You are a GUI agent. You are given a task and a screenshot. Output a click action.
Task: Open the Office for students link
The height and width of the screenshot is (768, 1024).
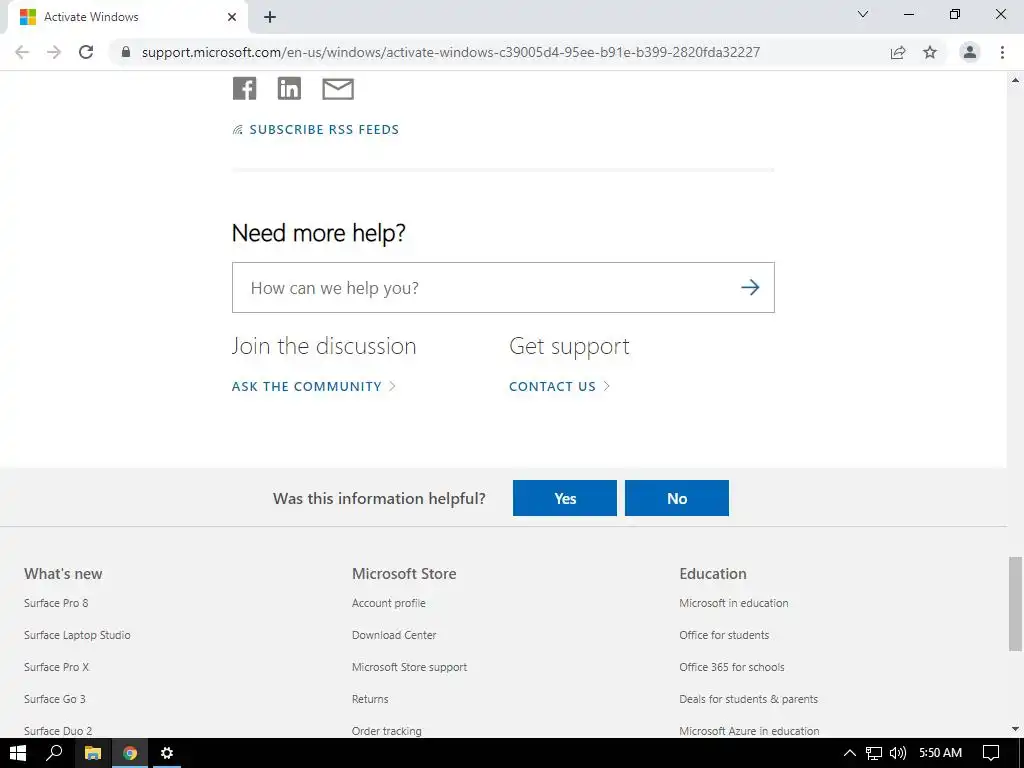[x=724, y=635]
